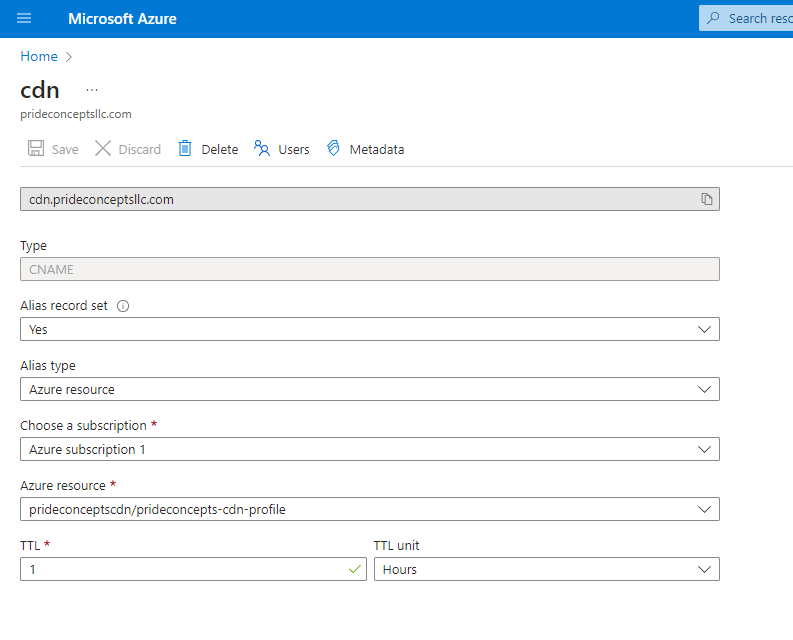This screenshot has height=640, width=793.
Task: Click the cdn page title
Action: click(40, 91)
